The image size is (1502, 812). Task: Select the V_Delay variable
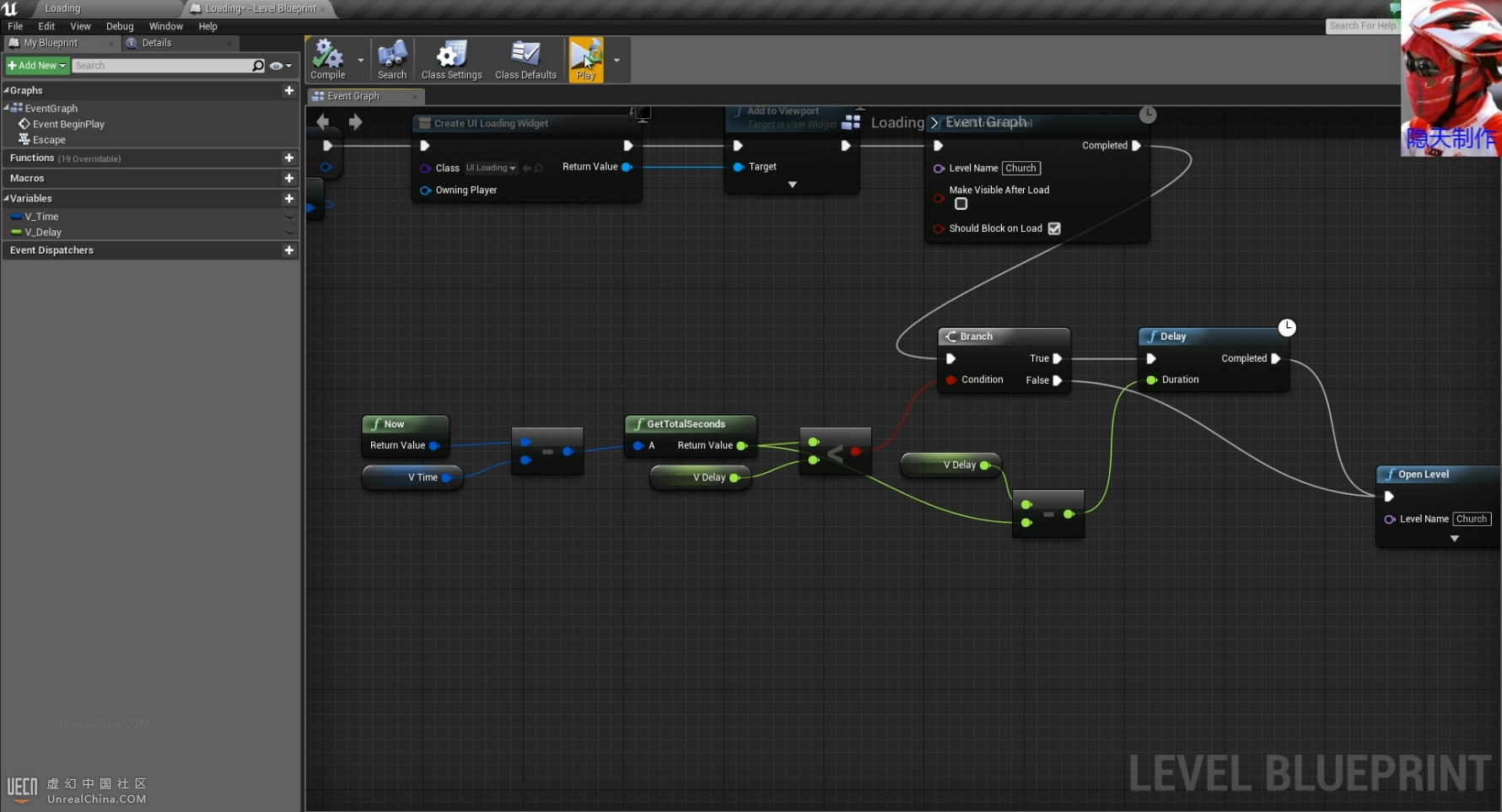click(43, 233)
